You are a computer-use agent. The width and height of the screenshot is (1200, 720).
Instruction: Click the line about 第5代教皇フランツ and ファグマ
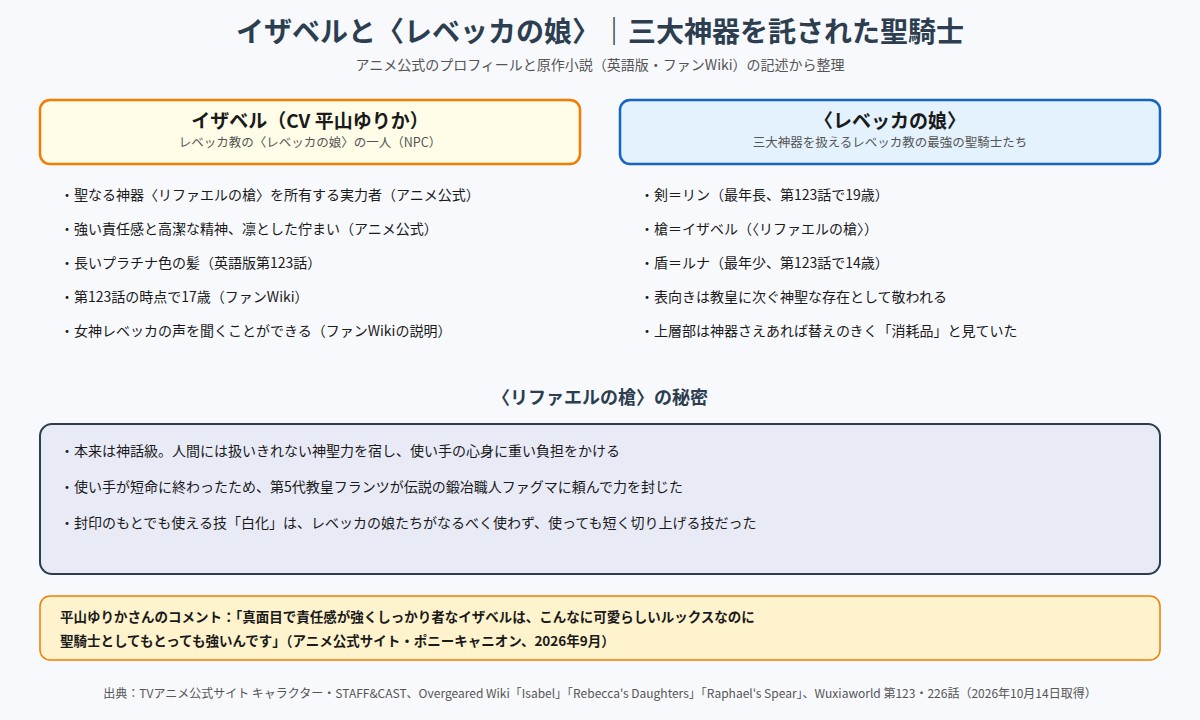371,487
